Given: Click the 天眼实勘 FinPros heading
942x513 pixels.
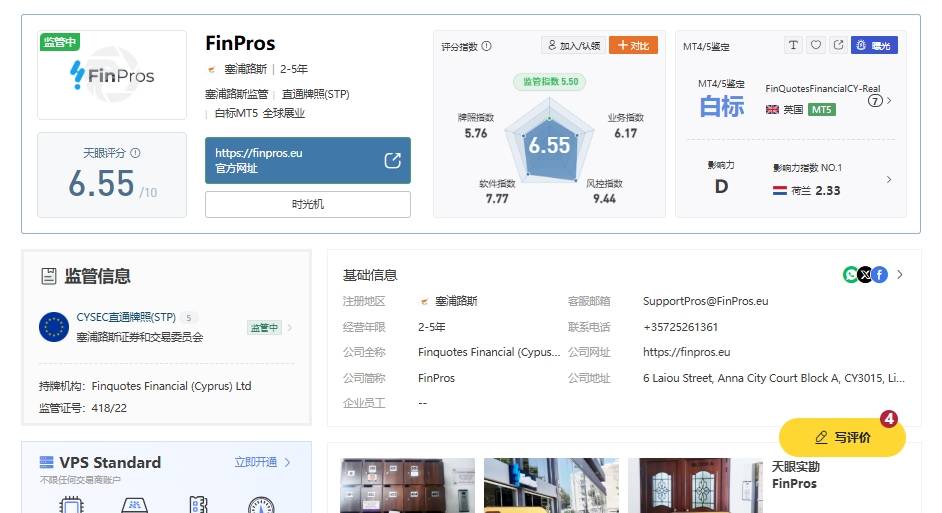Looking at the screenshot, I should (x=795, y=475).
